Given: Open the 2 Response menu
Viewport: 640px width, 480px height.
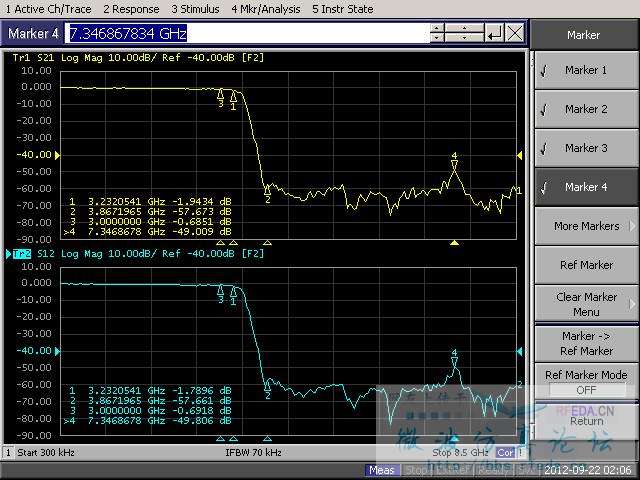Looking at the screenshot, I should 131,9.
